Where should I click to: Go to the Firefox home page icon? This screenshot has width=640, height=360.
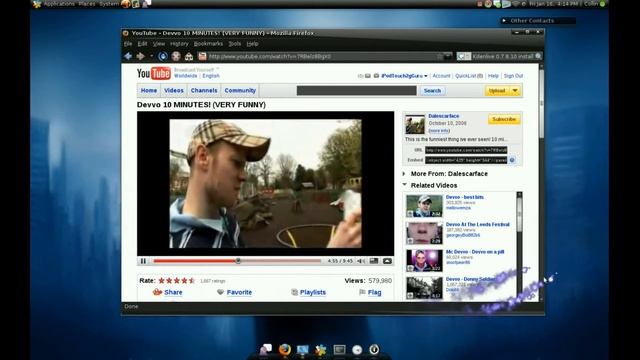189,56
